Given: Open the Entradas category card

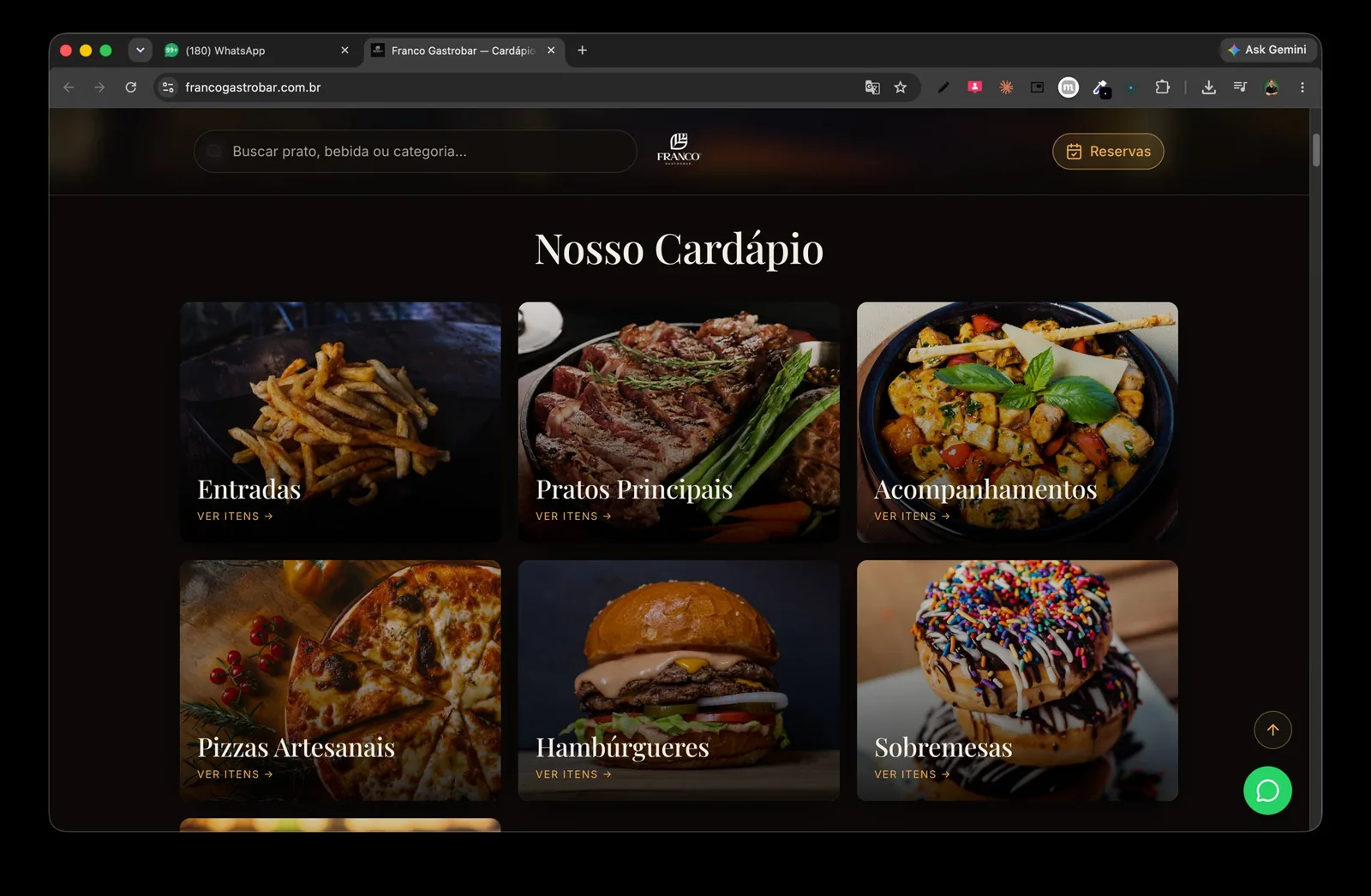Looking at the screenshot, I should tap(340, 422).
